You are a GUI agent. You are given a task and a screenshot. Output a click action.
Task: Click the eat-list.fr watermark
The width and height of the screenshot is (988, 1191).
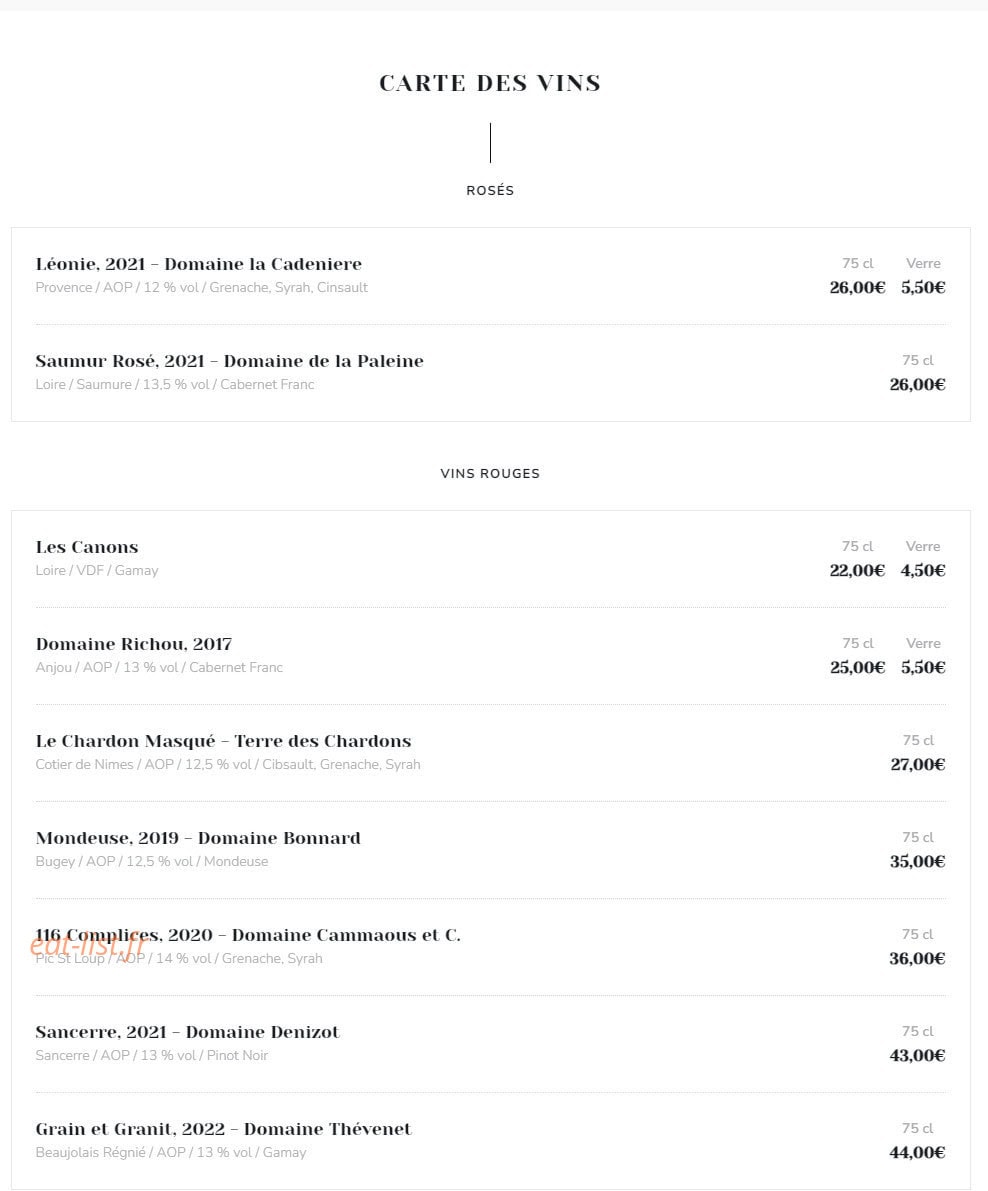point(88,946)
